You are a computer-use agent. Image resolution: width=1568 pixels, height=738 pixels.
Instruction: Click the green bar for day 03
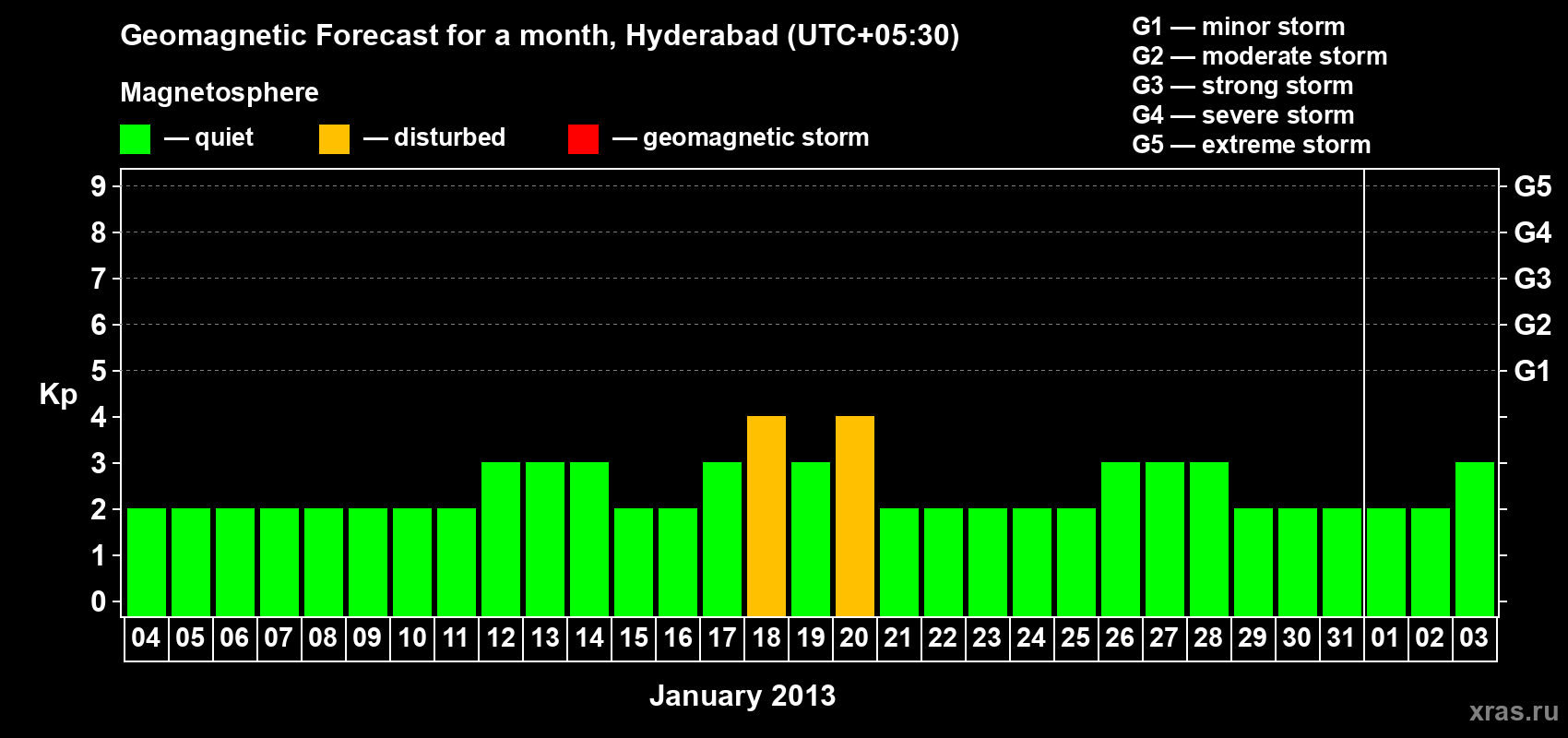(1475, 539)
